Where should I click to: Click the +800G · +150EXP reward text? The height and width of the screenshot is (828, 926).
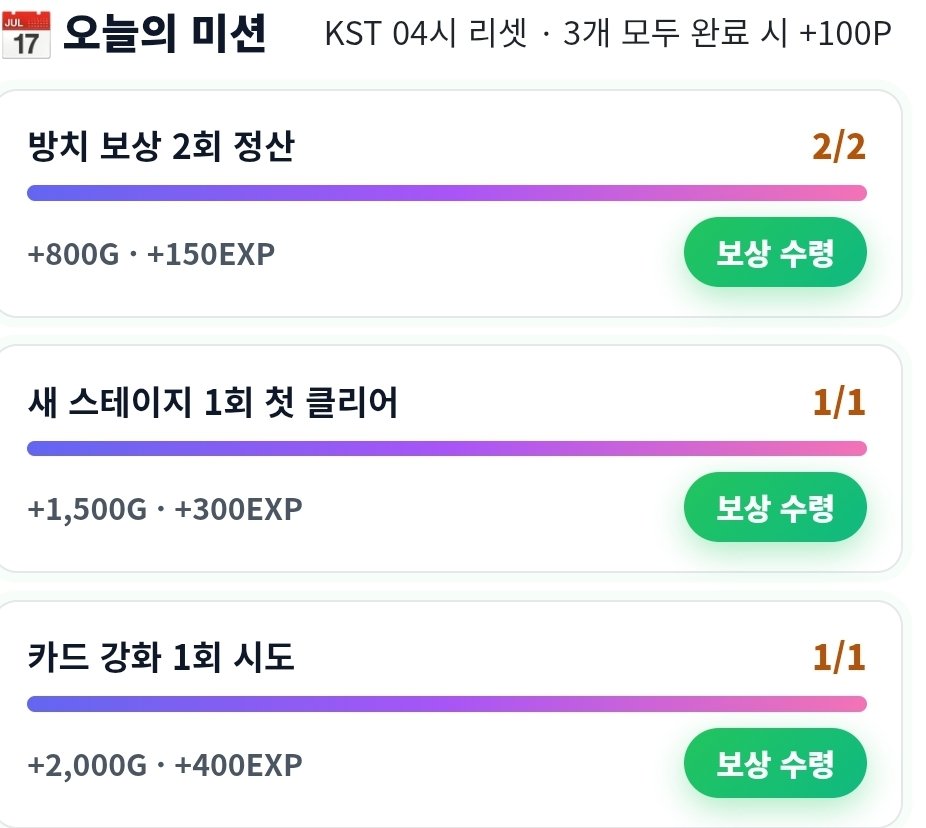pyautogui.click(x=151, y=255)
